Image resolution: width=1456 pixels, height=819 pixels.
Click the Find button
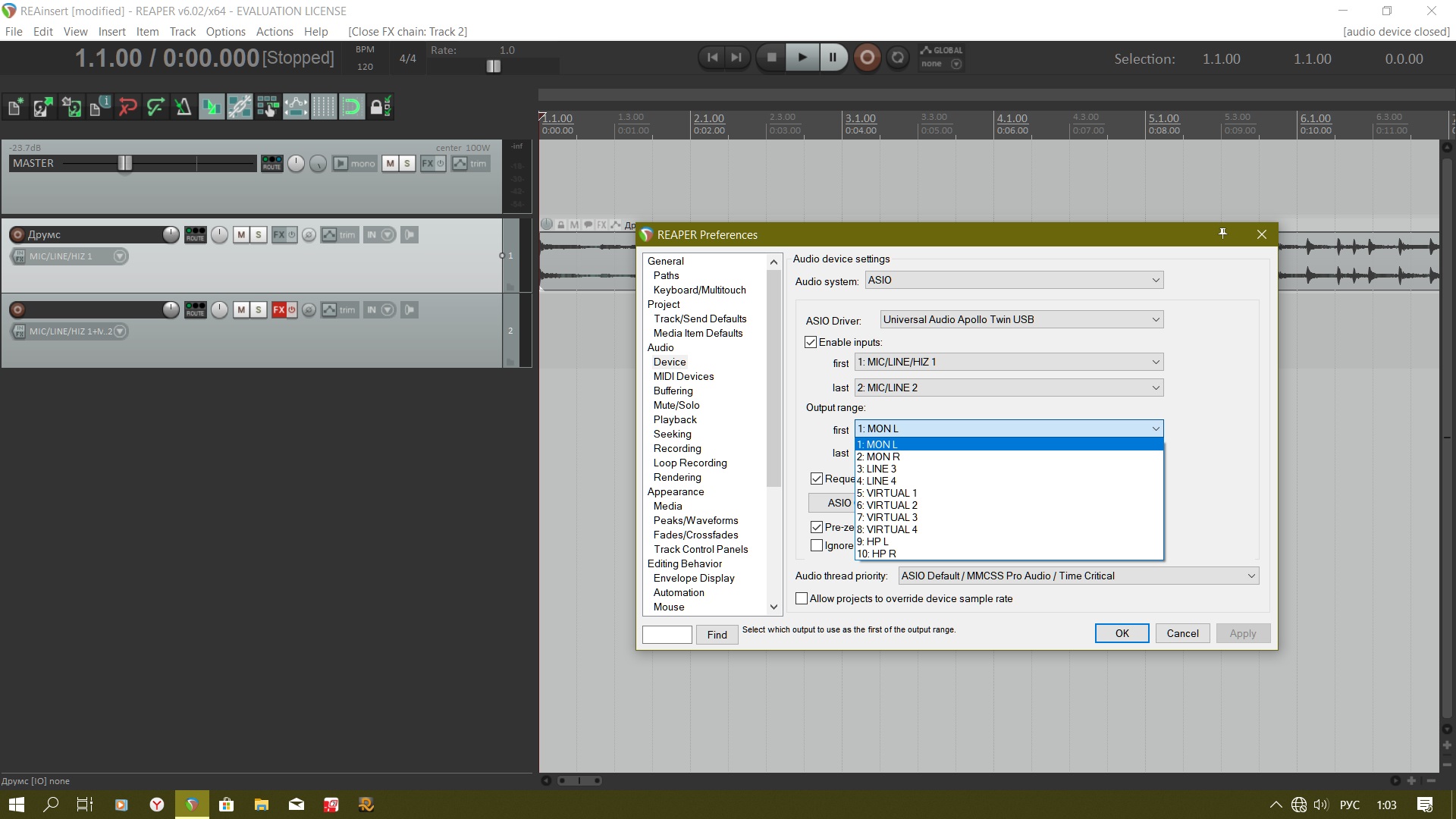717,635
